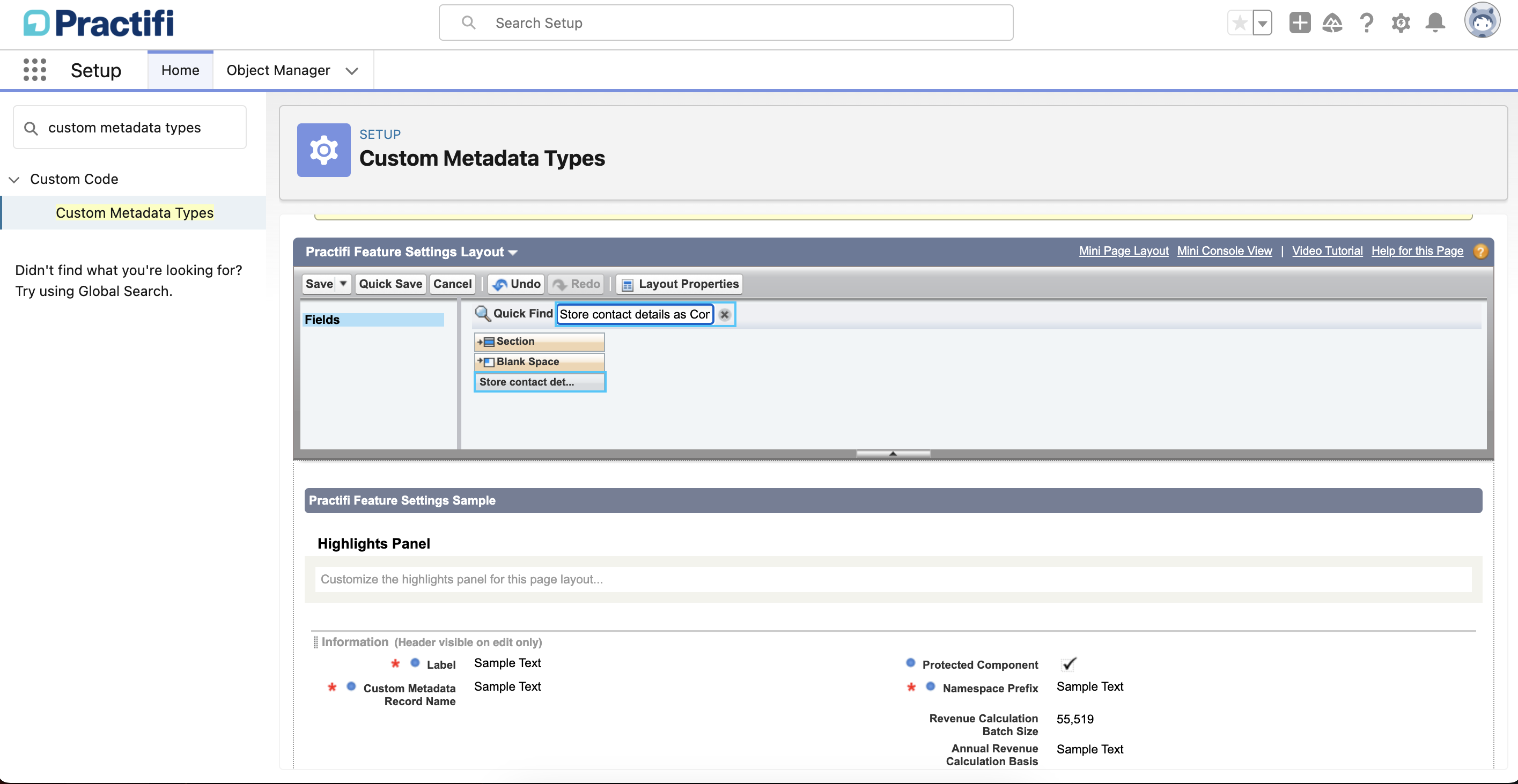The width and height of the screenshot is (1518, 784).
Task: Select the Fields palette category
Action: [373, 320]
